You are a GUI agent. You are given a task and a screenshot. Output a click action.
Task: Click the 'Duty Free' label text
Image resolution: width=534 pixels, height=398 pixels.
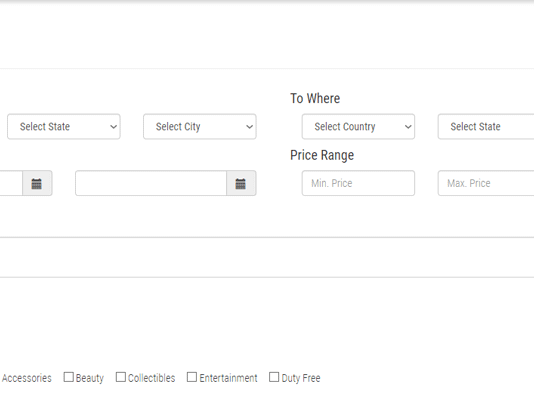tap(301, 378)
